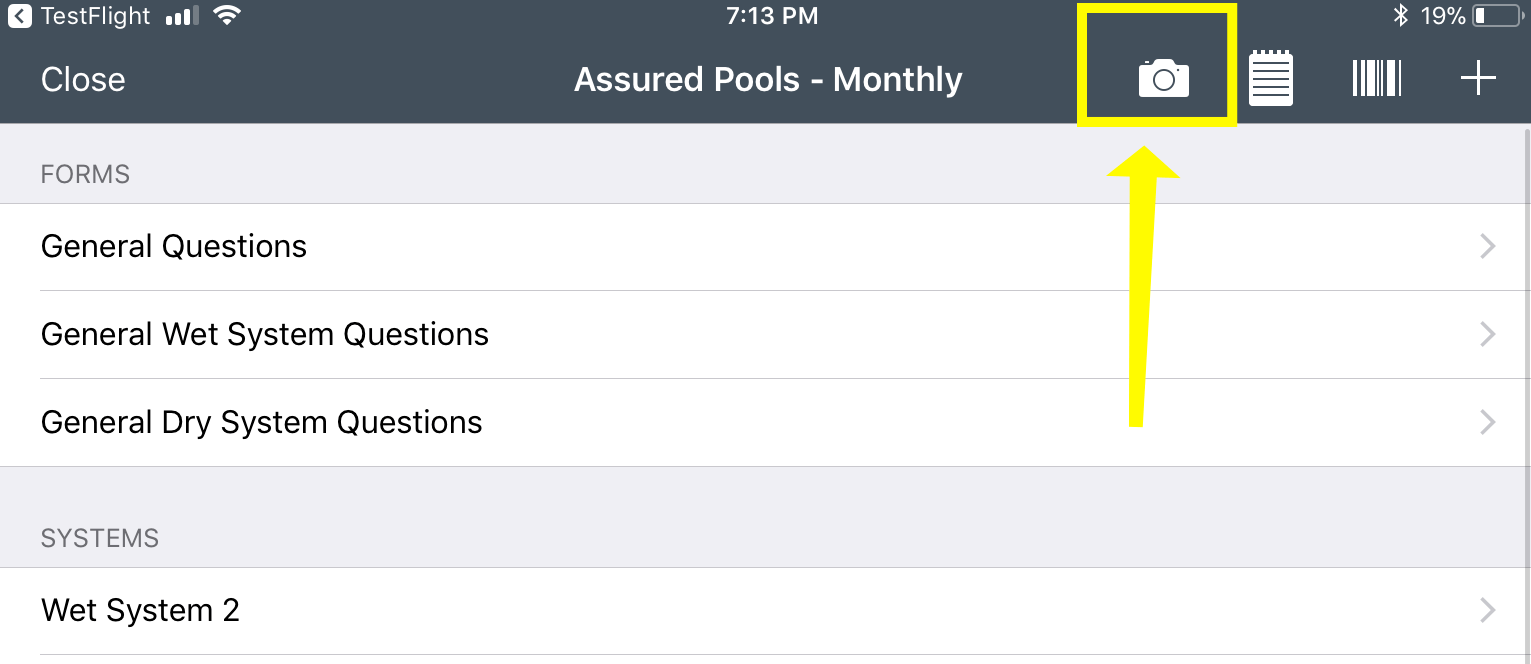Select the Wet System 2 entry
Viewport: 1531px width, 664px height.
tap(140, 610)
